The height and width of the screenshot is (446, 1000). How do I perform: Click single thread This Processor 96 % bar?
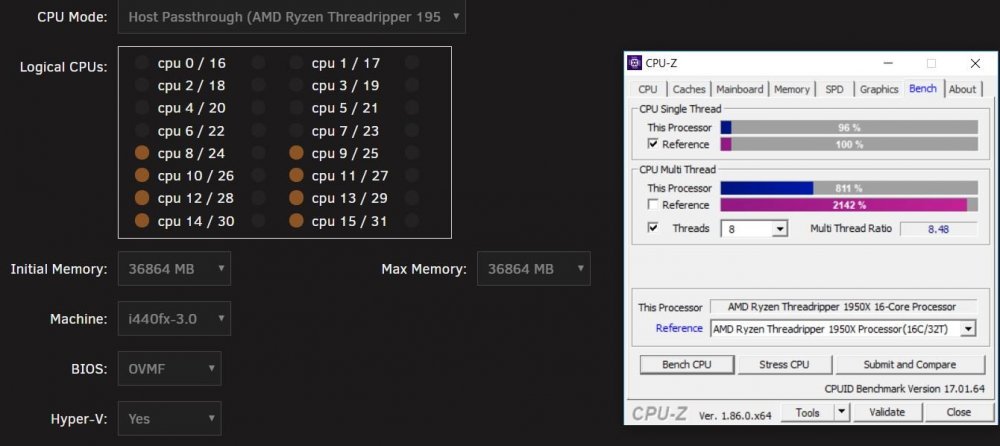(x=849, y=128)
